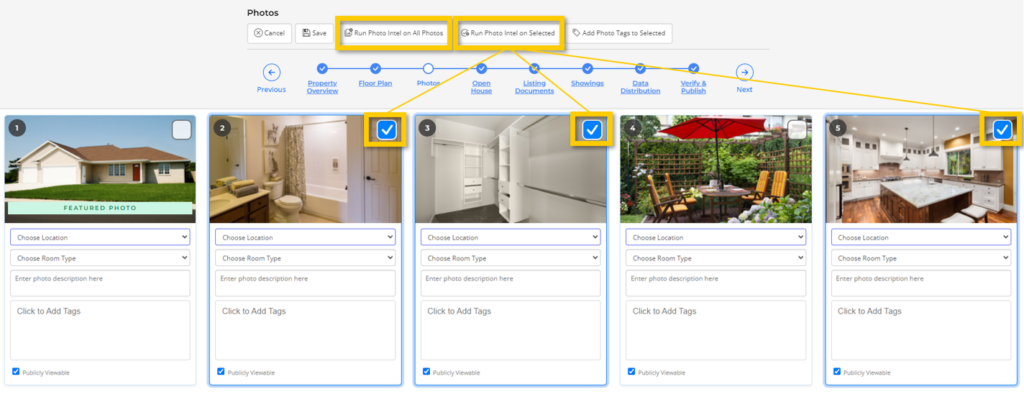Click the Next arrow circle icon
Viewport: 1024px width, 397px height.
(x=744, y=72)
